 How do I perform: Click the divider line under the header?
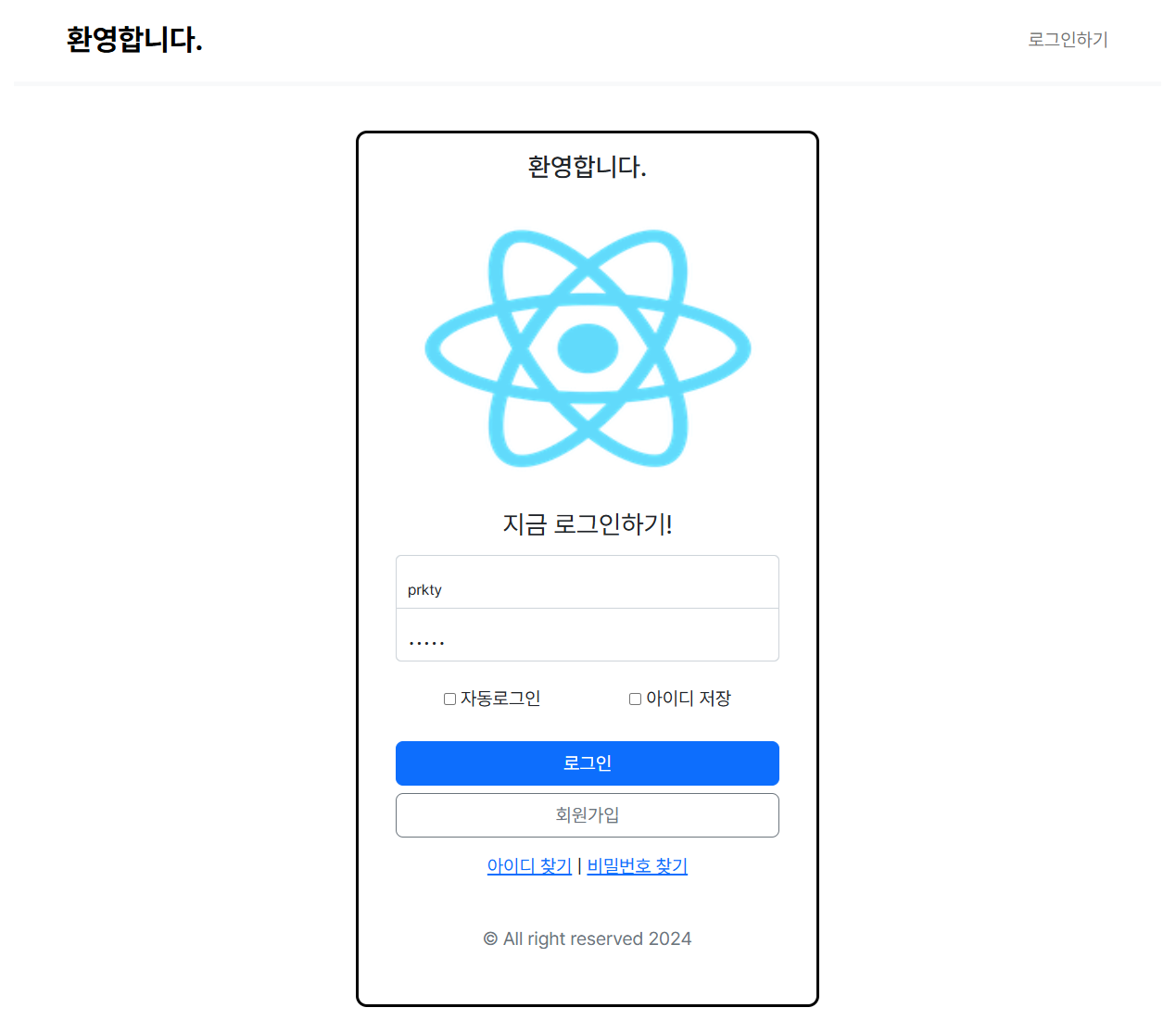588,83
